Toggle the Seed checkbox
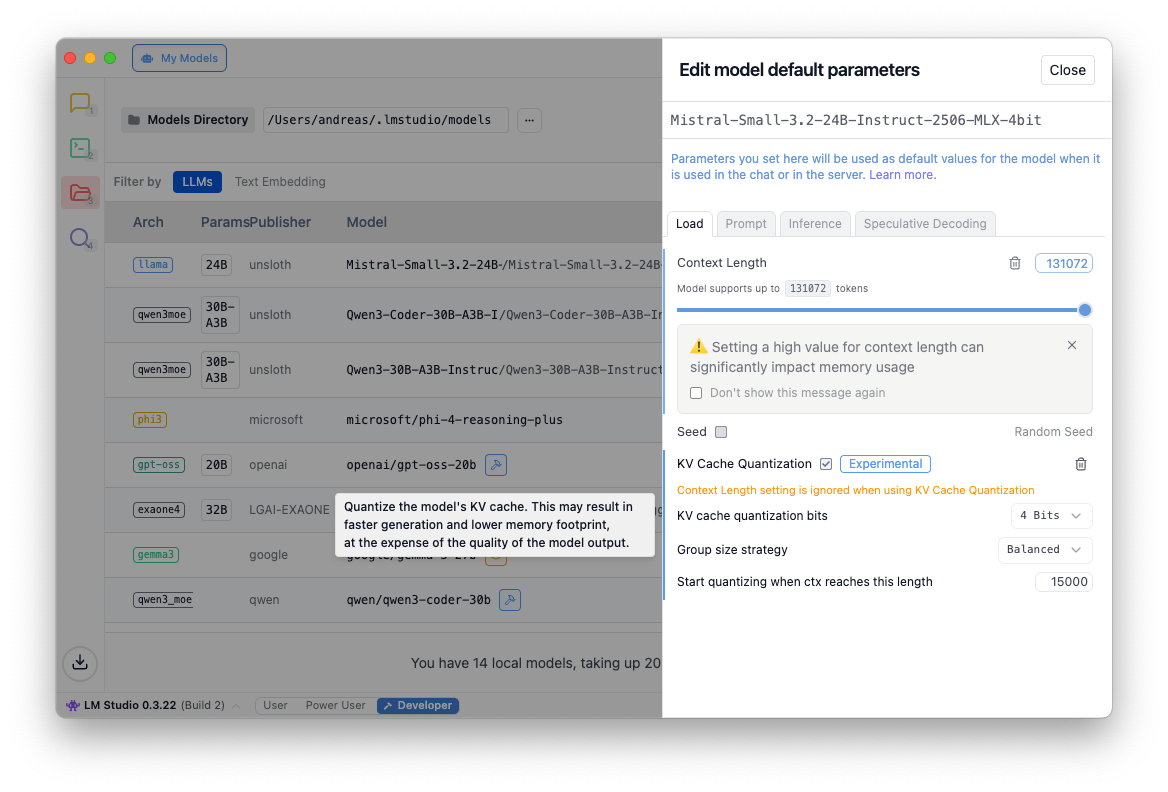The height and width of the screenshot is (792, 1168). (721, 432)
